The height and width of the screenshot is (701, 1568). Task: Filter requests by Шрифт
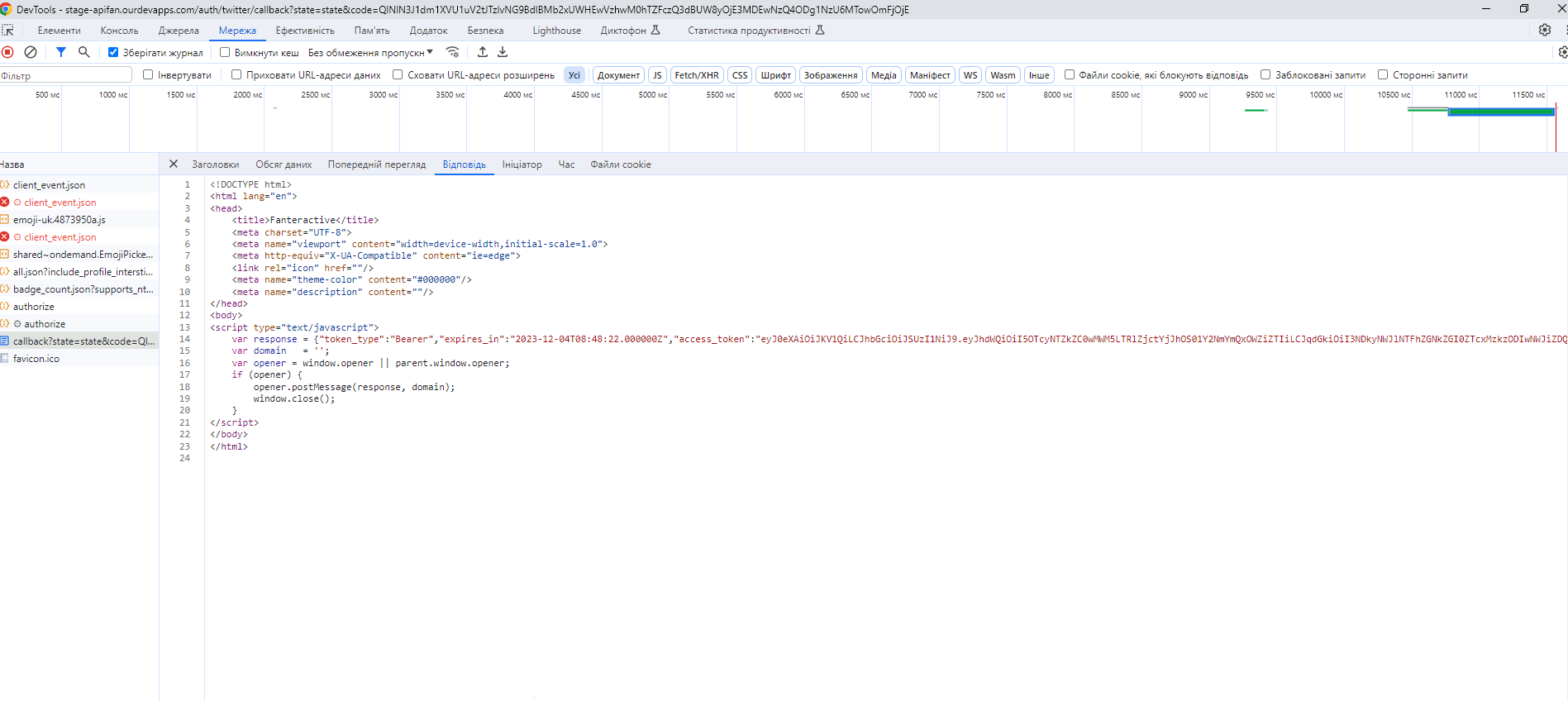pyautogui.click(x=775, y=75)
